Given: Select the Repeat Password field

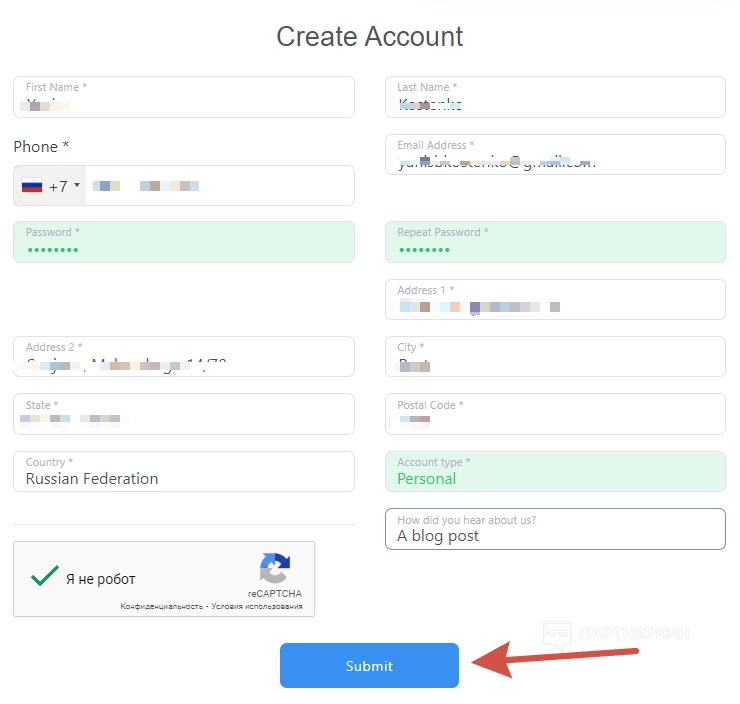Looking at the screenshot, I should point(555,243).
